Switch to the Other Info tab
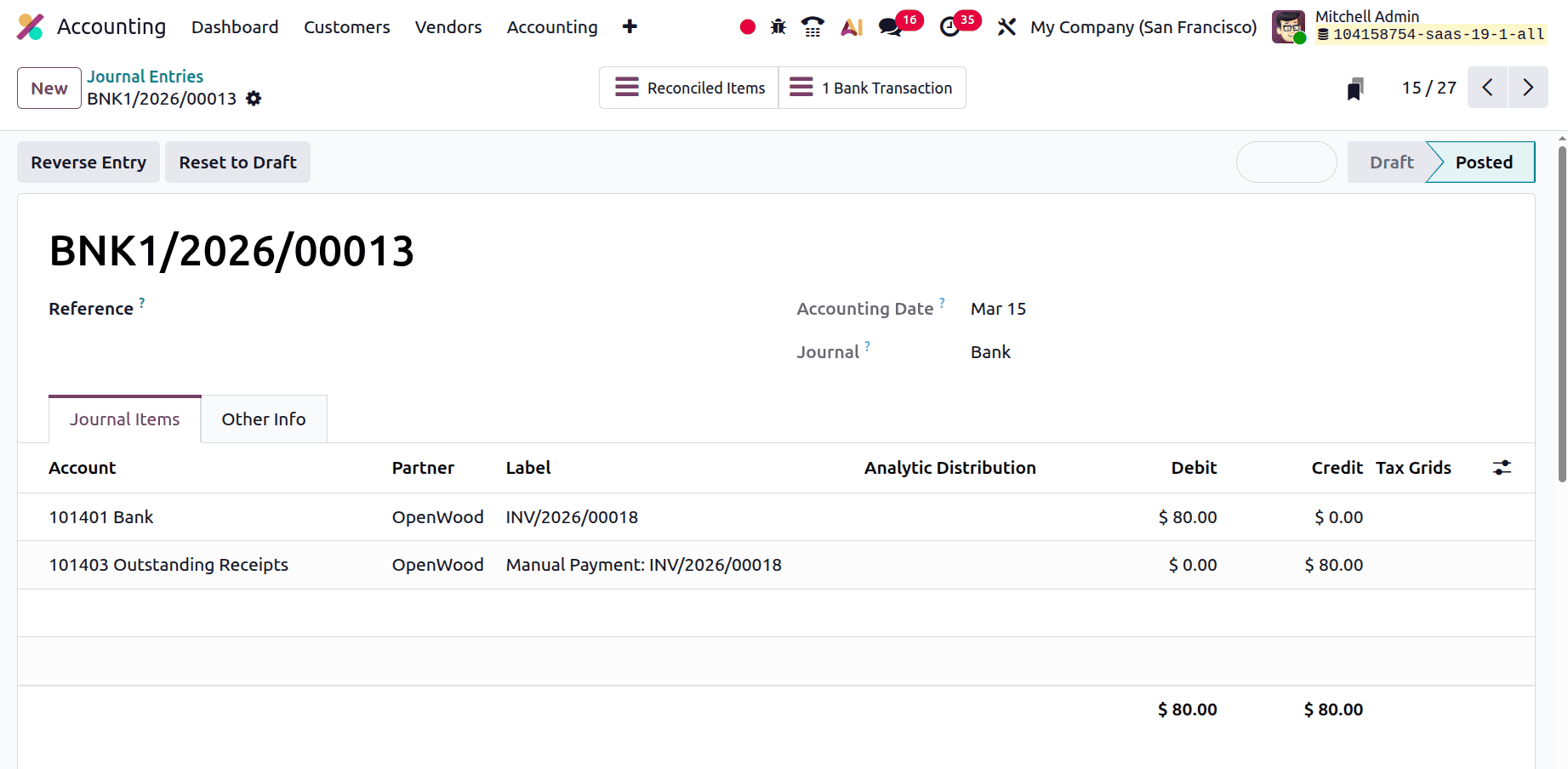This screenshot has height=769, width=1568. (x=263, y=419)
